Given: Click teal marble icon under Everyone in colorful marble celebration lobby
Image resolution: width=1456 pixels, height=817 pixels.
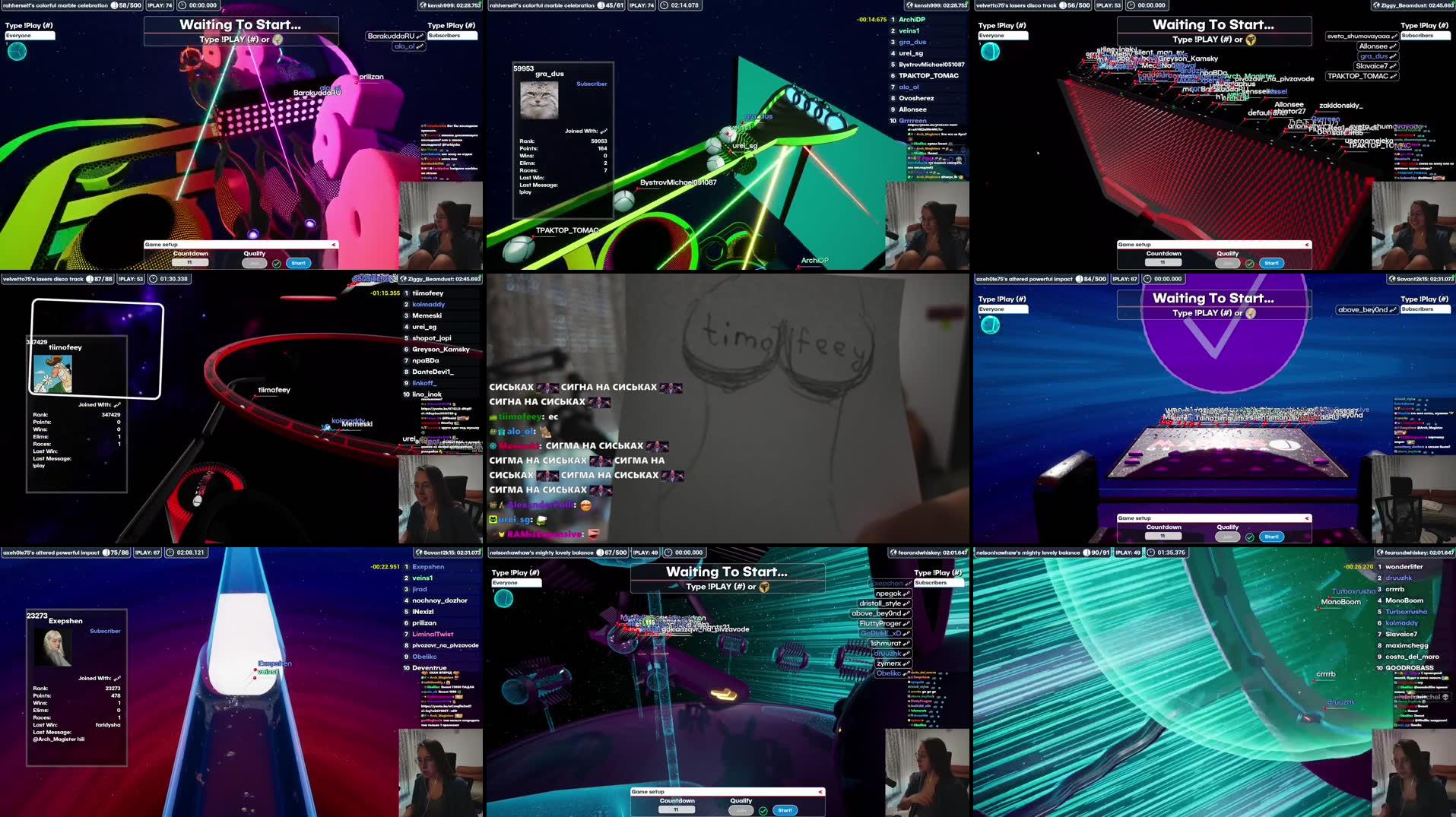Looking at the screenshot, I should [17, 52].
